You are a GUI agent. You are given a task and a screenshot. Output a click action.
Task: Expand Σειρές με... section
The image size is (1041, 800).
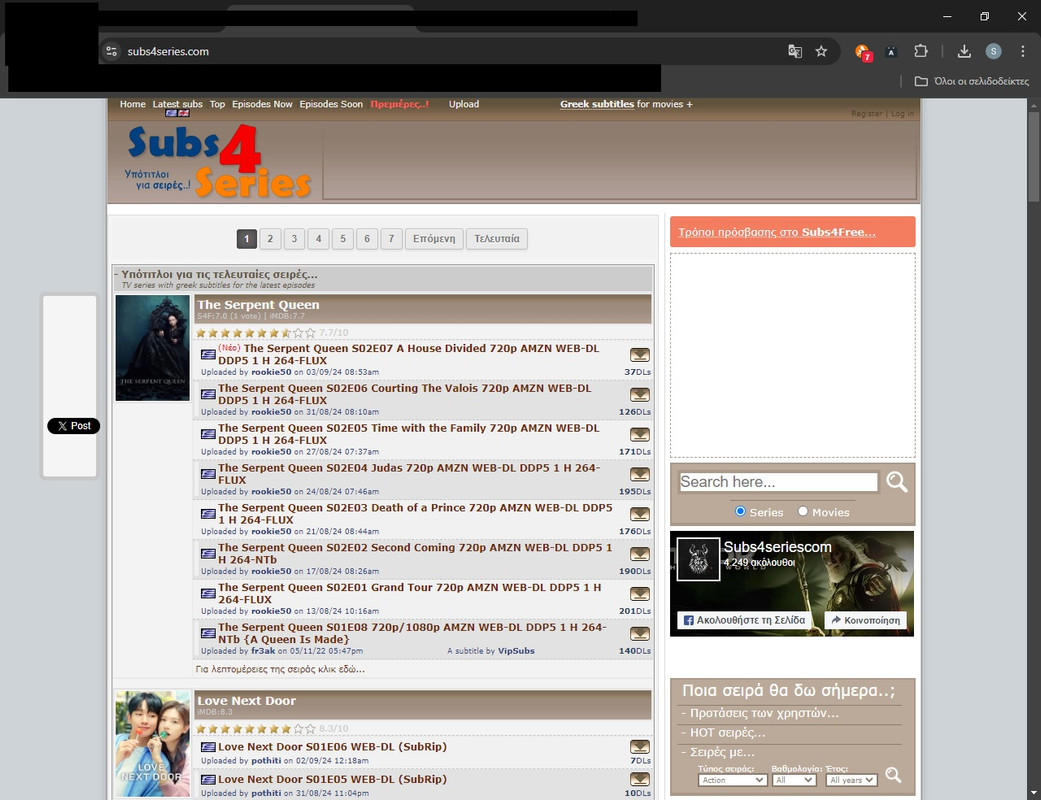(x=718, y=752)
